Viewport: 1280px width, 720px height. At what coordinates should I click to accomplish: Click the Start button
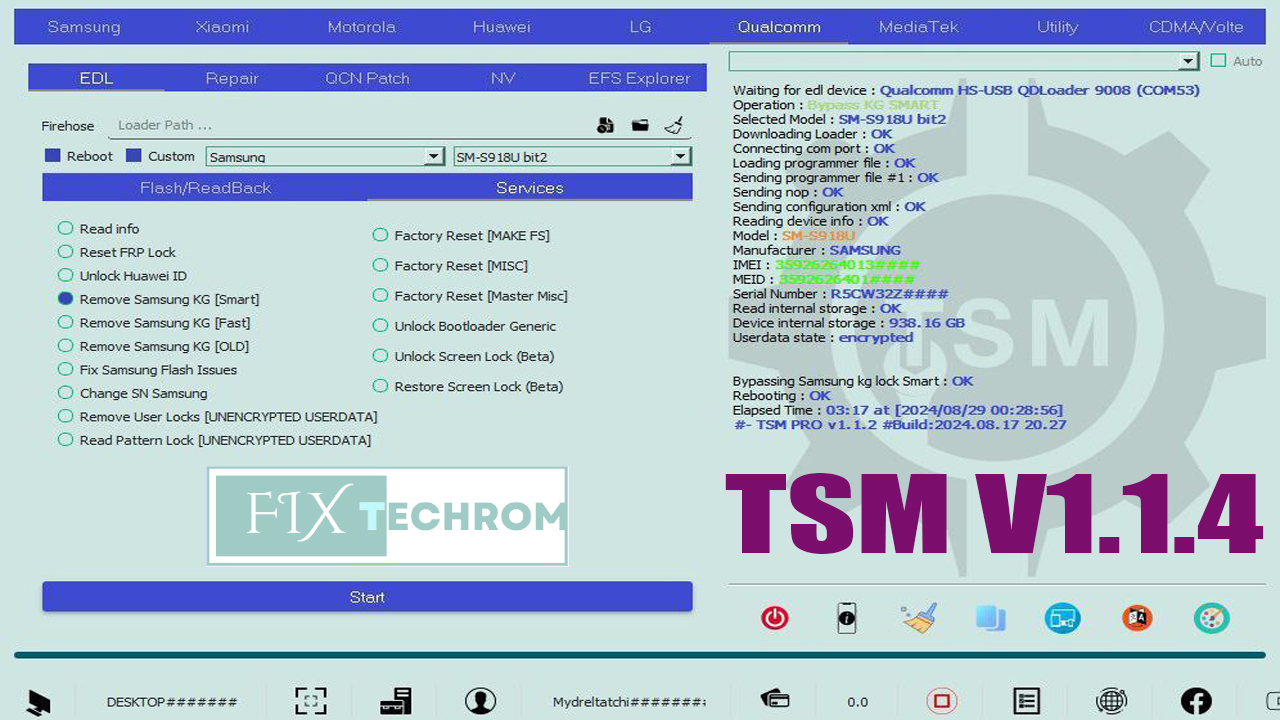coord(367,597)
